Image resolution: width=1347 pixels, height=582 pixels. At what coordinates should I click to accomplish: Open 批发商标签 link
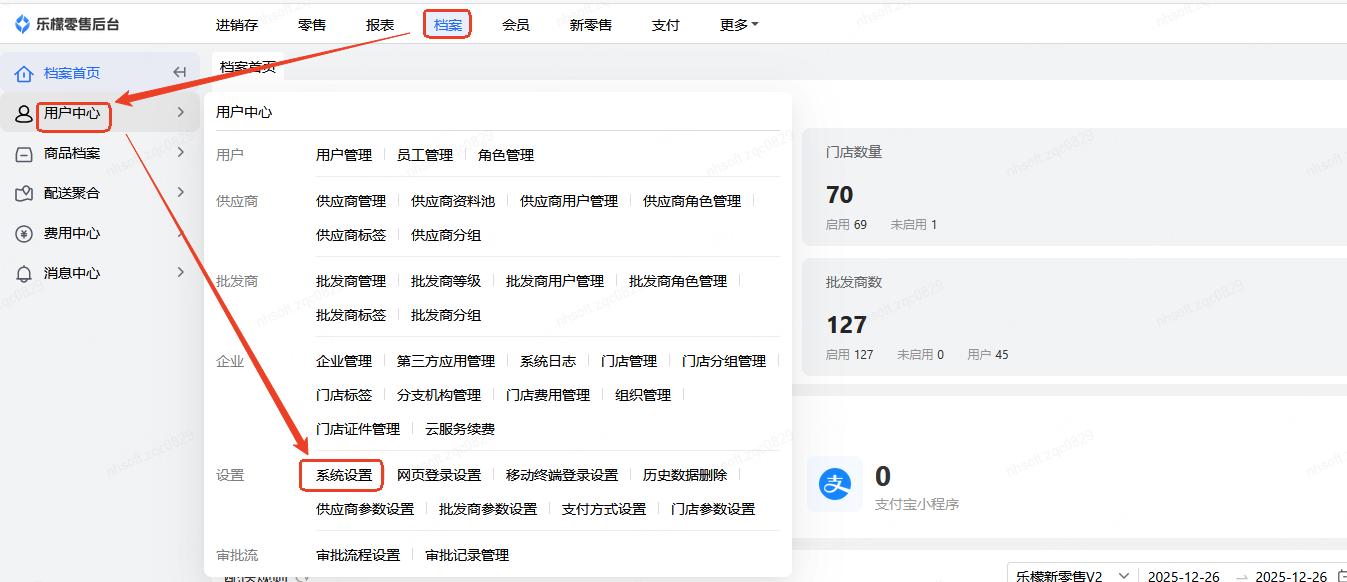pos(351,315)
